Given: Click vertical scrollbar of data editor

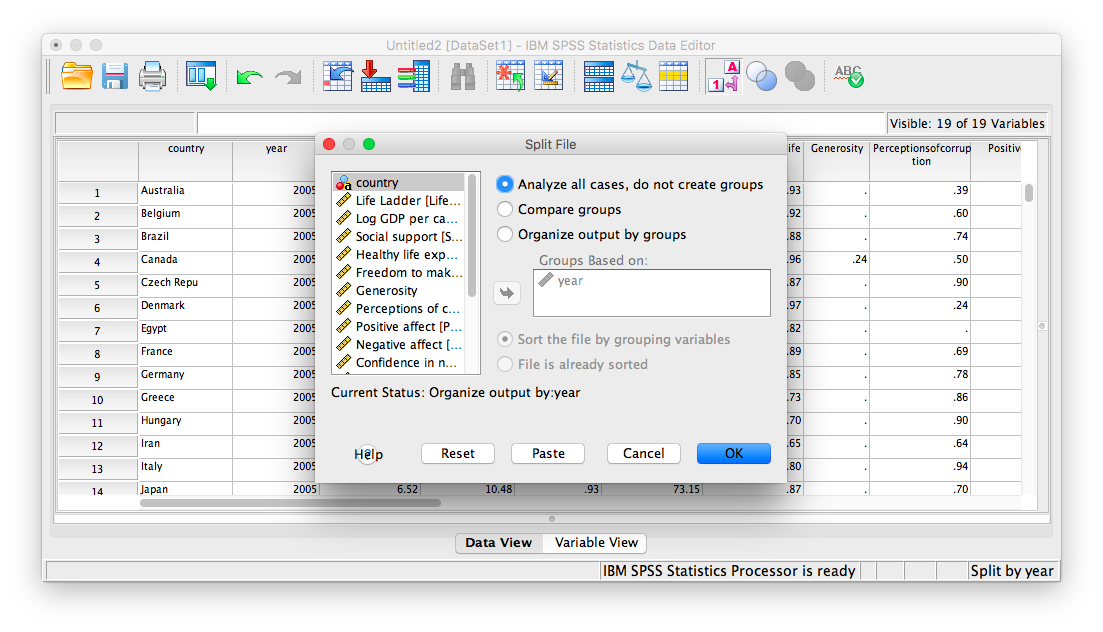Looking at the screenshot, I should tap(1029, 193).
